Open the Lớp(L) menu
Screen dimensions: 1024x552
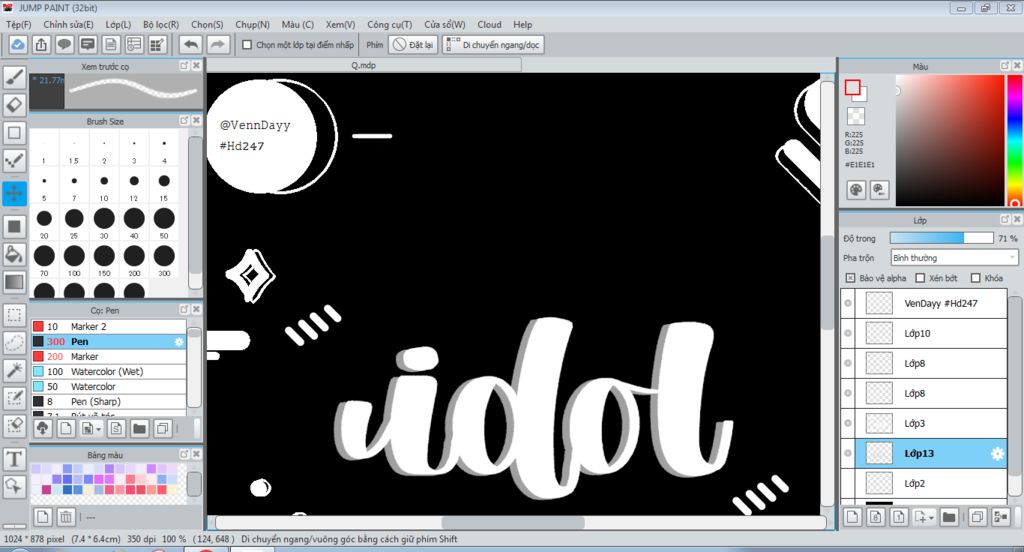click(118, 24)
